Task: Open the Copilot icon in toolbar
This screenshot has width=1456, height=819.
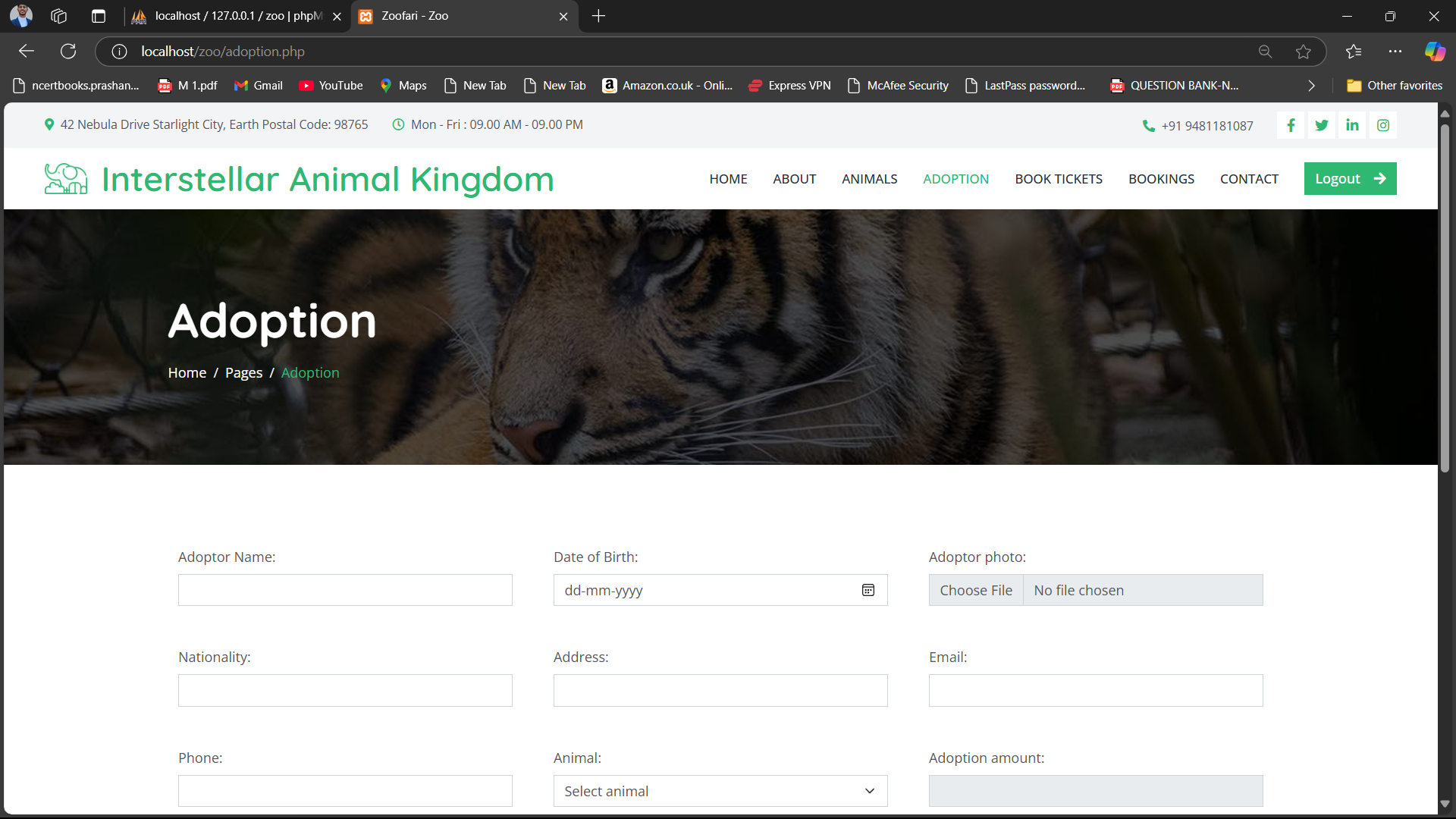Action: pos(1434,52)
